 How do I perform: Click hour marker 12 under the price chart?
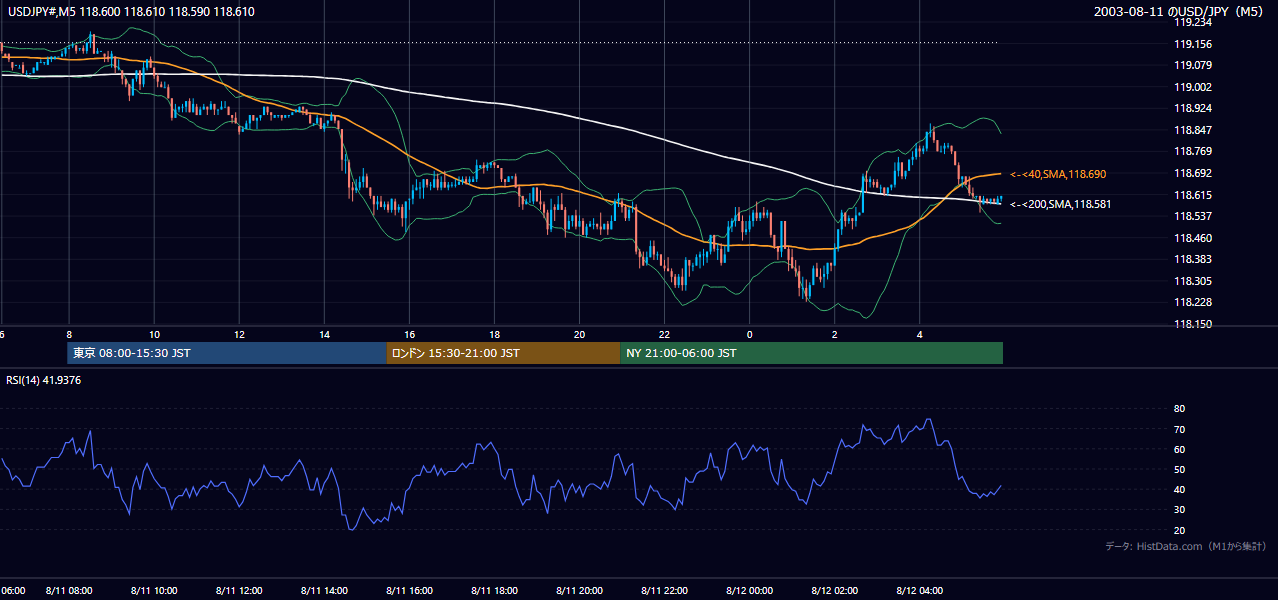coord(239,334)
